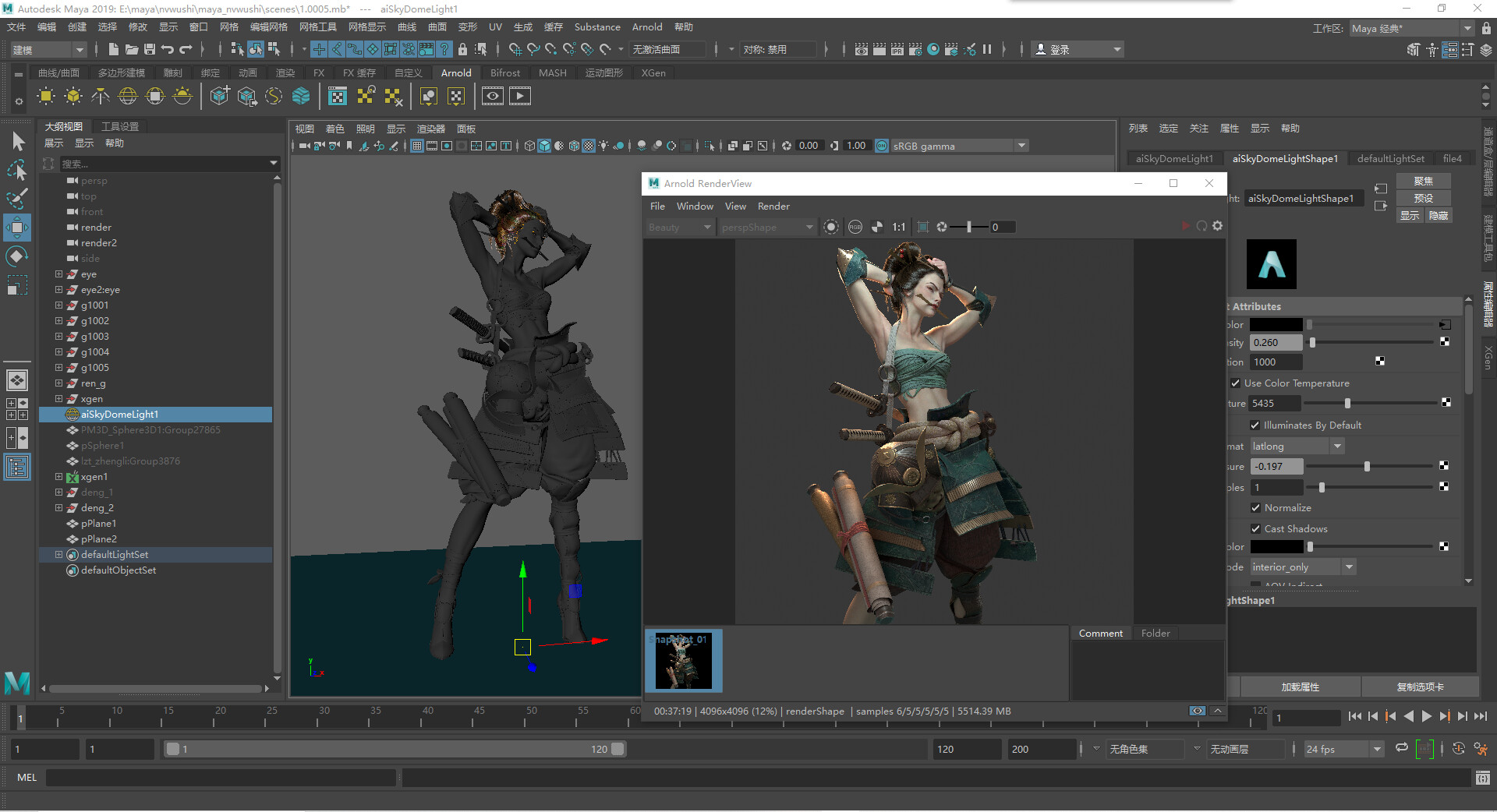Open Arnold RenderView from the shelf eye icon

492,97
